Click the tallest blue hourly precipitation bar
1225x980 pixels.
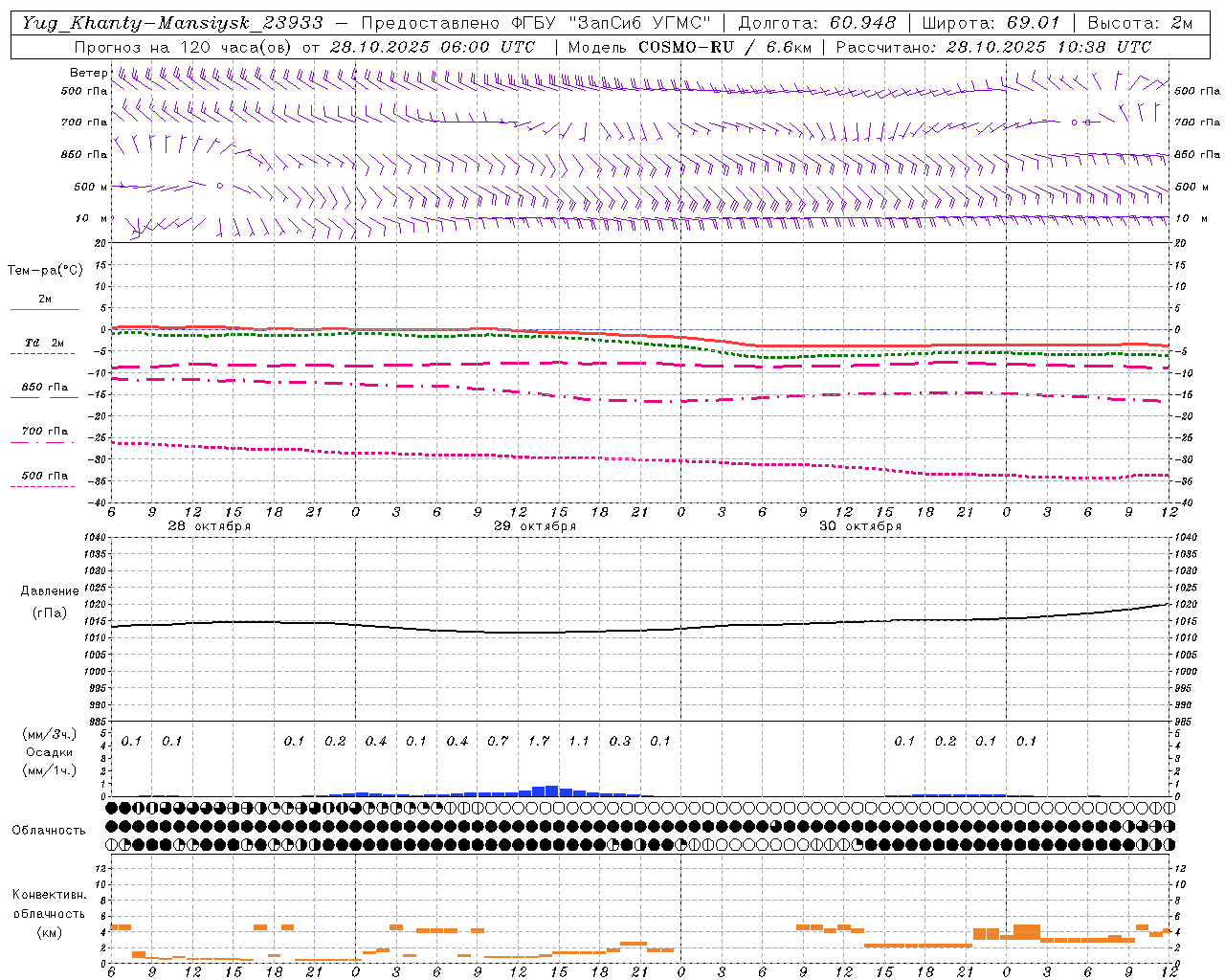tap(552, 791)
